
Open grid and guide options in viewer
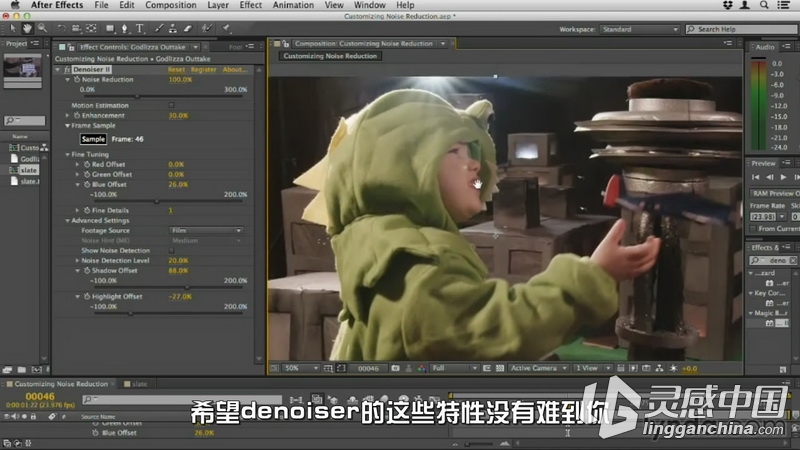click(x=328, y=368)
